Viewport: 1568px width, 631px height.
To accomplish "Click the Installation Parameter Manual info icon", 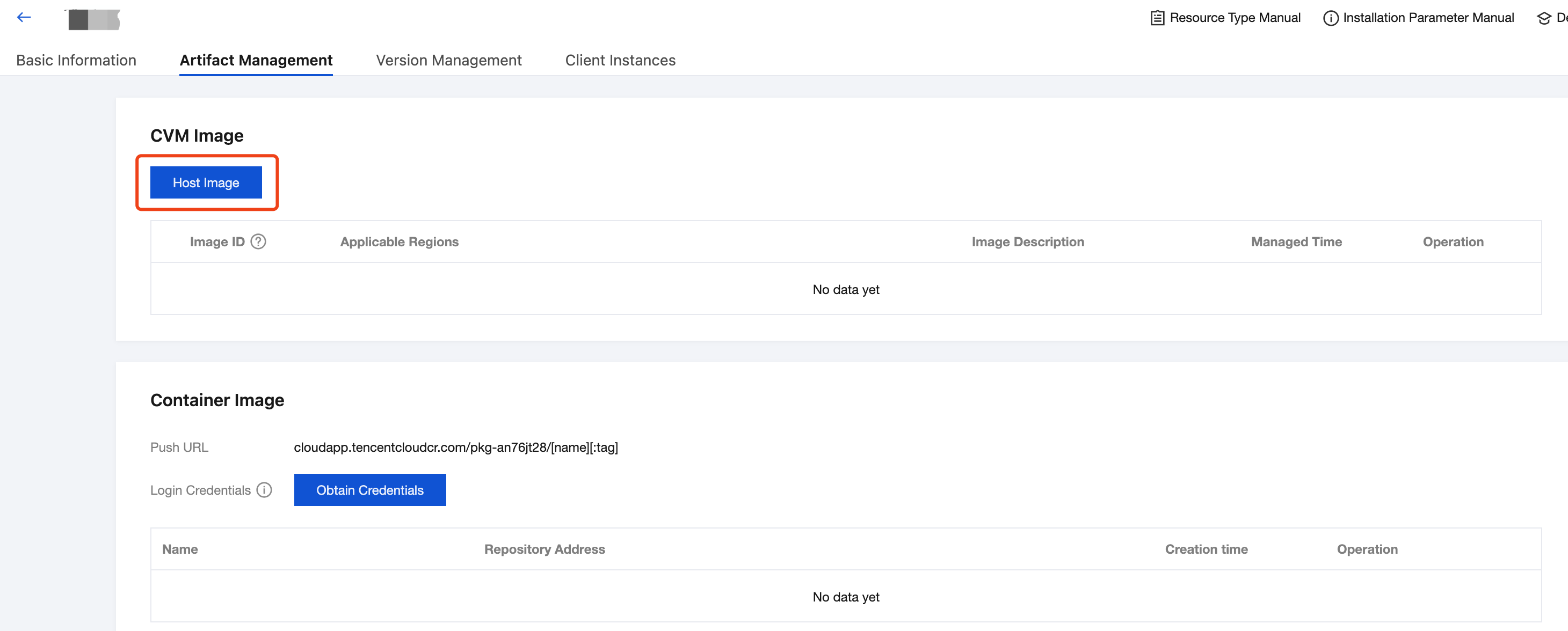I will click(x=1331, y=18).
